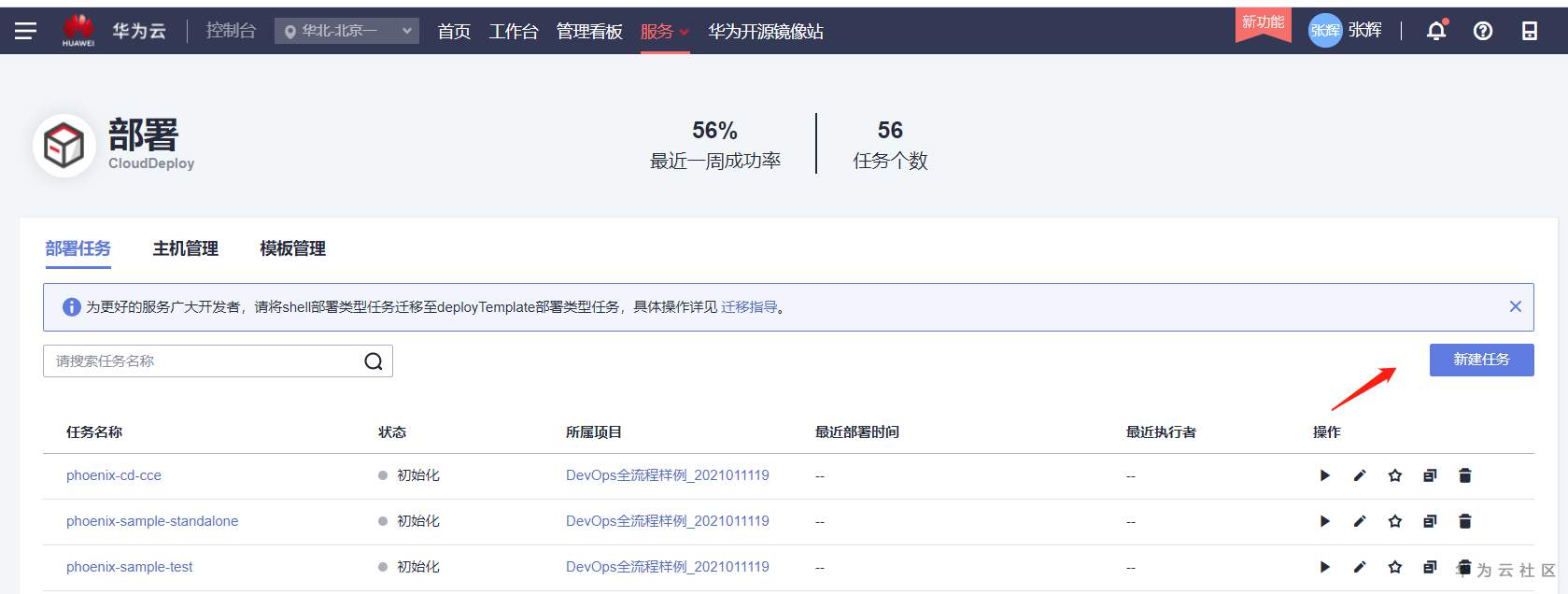The image size is (1568, 594).
Task: Expand the 华北-北京一 region dropdown
Action: pos(346,31)
